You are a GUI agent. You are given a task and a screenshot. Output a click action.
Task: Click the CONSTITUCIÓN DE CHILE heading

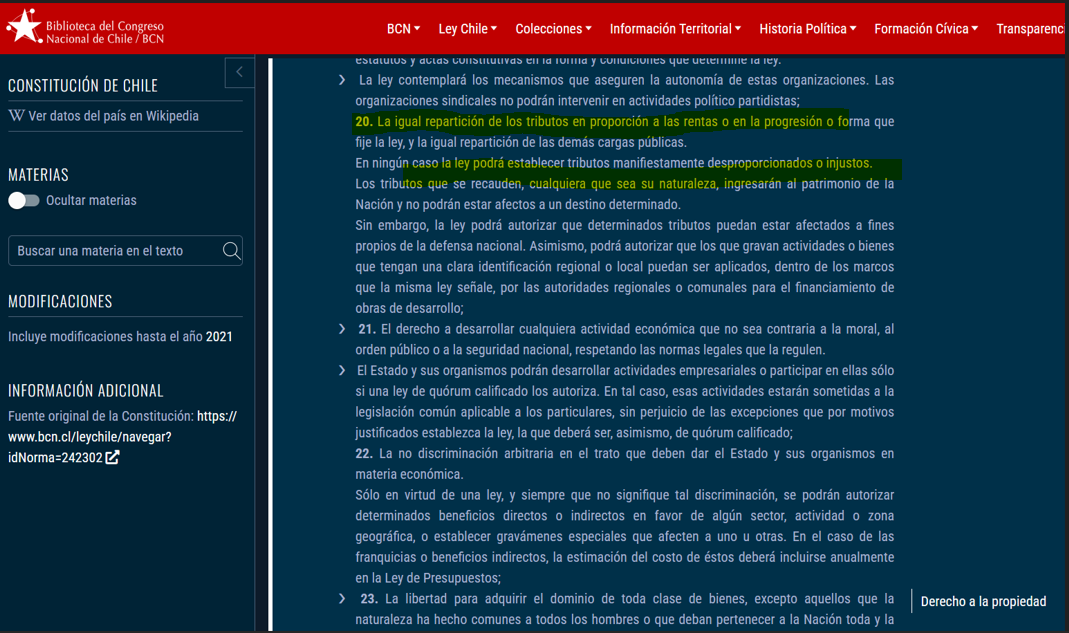[83, 86]
